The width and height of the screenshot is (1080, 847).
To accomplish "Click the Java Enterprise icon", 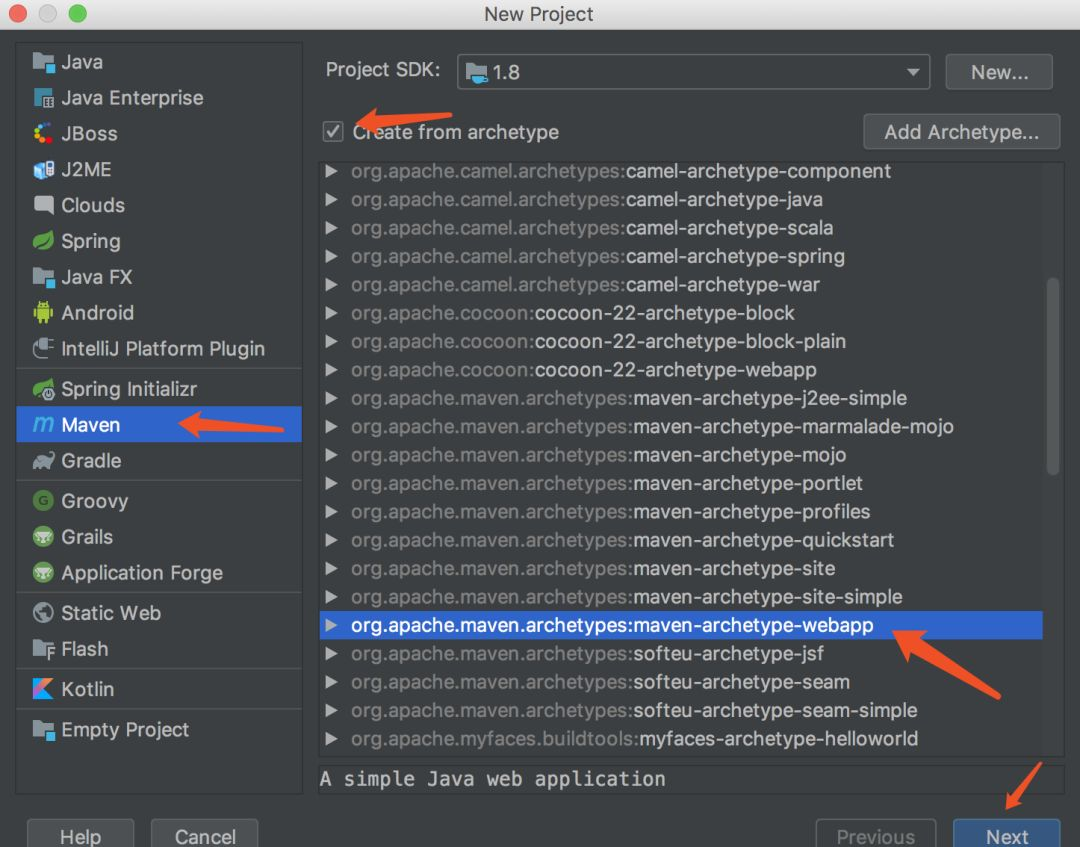I will click(x=43, y=98).
